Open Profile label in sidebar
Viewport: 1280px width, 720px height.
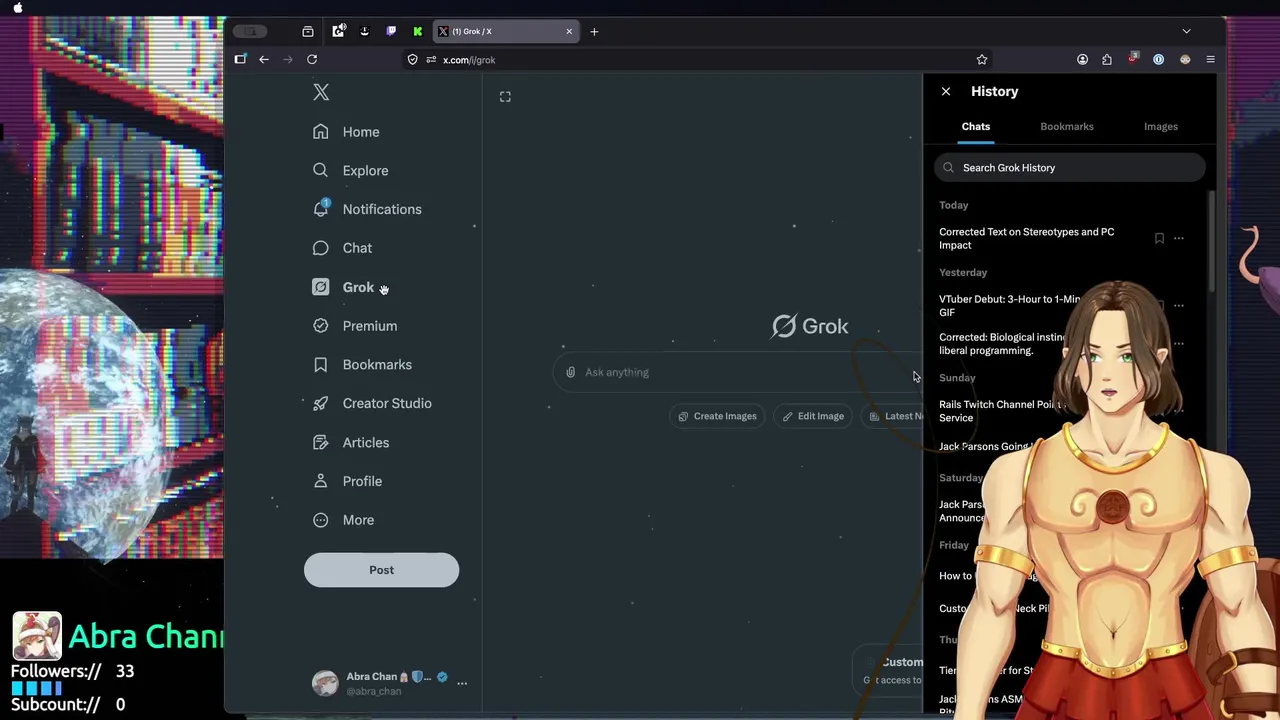362,481
